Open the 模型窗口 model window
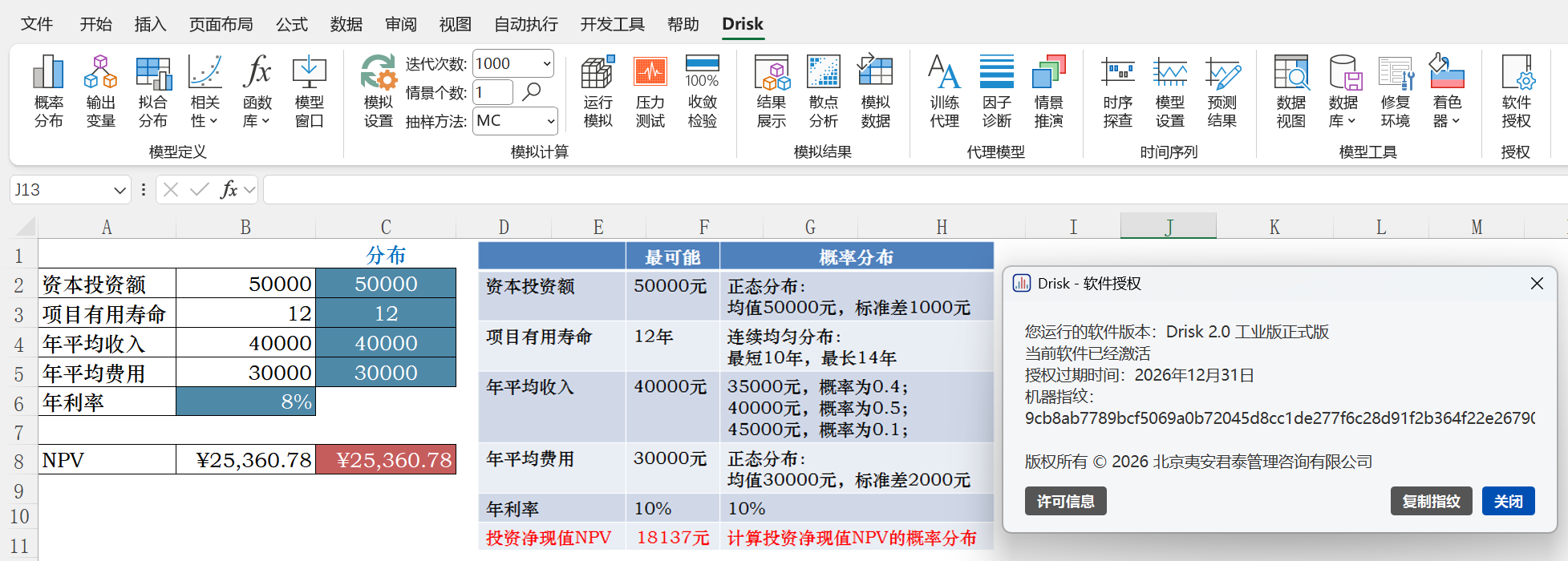Screen dimensions: 1568x561 [x=309, y=91]
